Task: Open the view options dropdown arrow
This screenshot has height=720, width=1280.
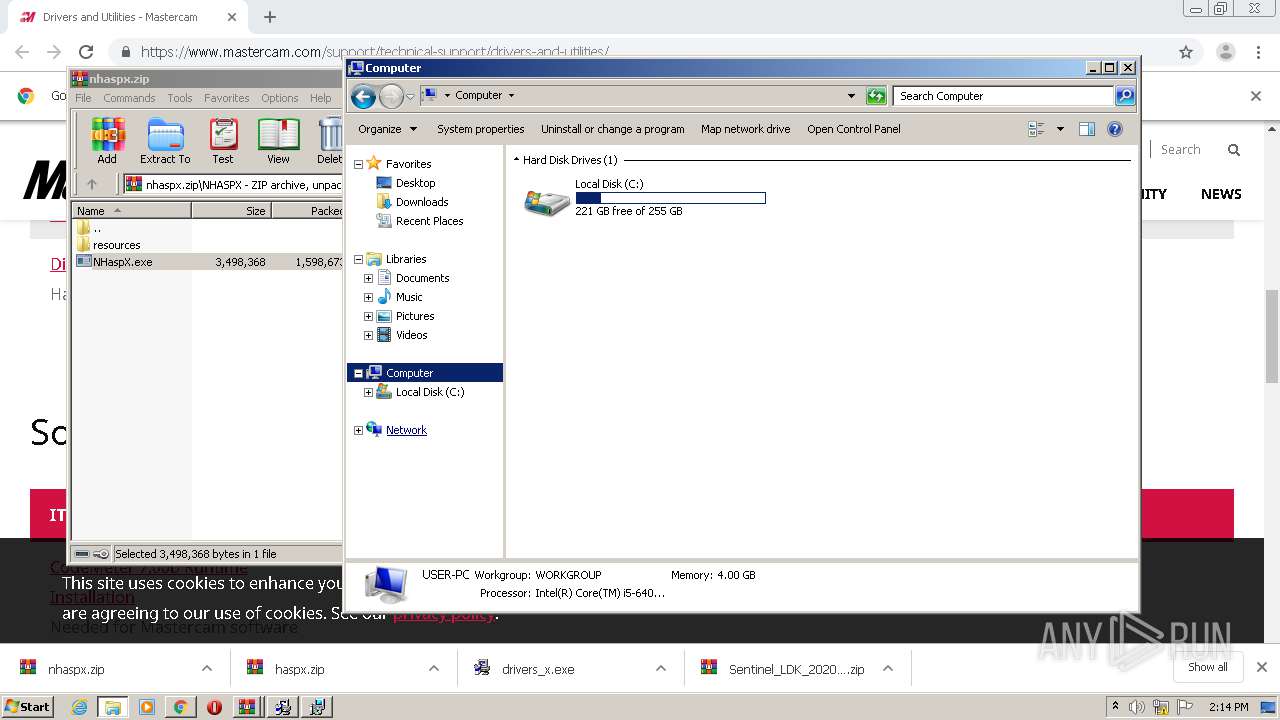Action: 1060,129
